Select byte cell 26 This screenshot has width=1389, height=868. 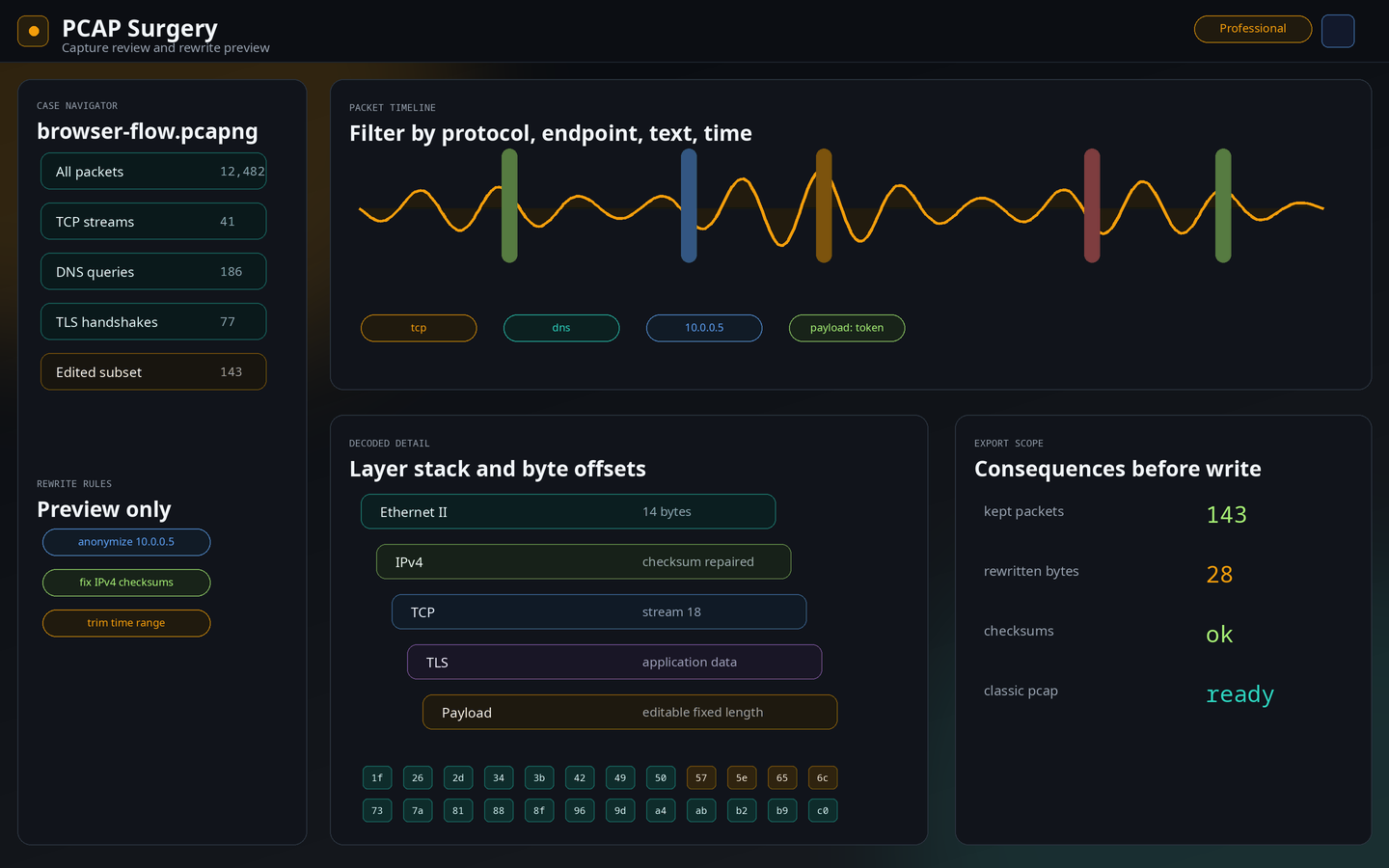tap(418, 778)
